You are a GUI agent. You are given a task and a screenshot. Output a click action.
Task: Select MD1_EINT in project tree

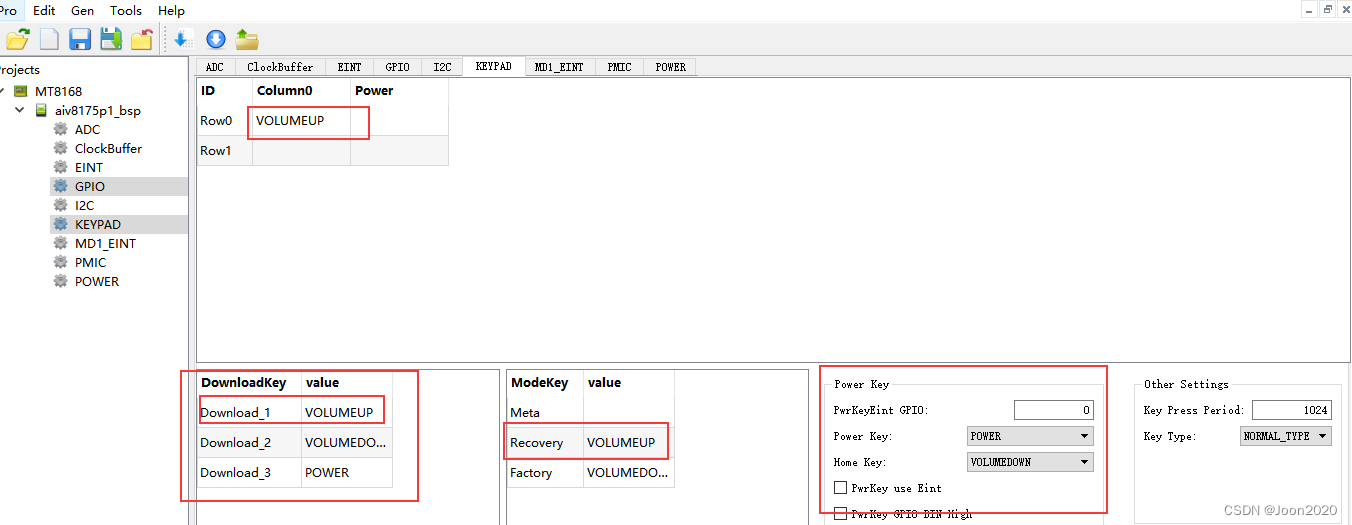105,244
